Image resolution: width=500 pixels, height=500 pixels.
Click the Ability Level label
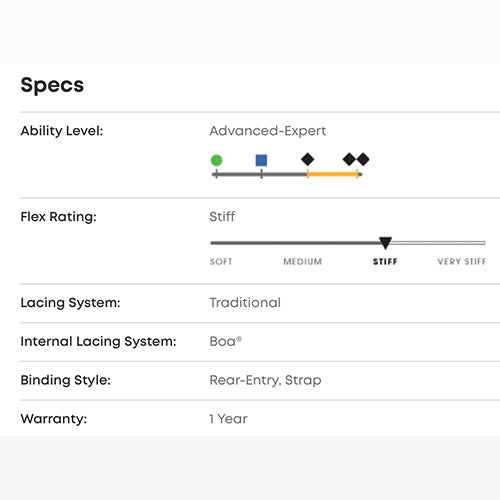point(62,131)
